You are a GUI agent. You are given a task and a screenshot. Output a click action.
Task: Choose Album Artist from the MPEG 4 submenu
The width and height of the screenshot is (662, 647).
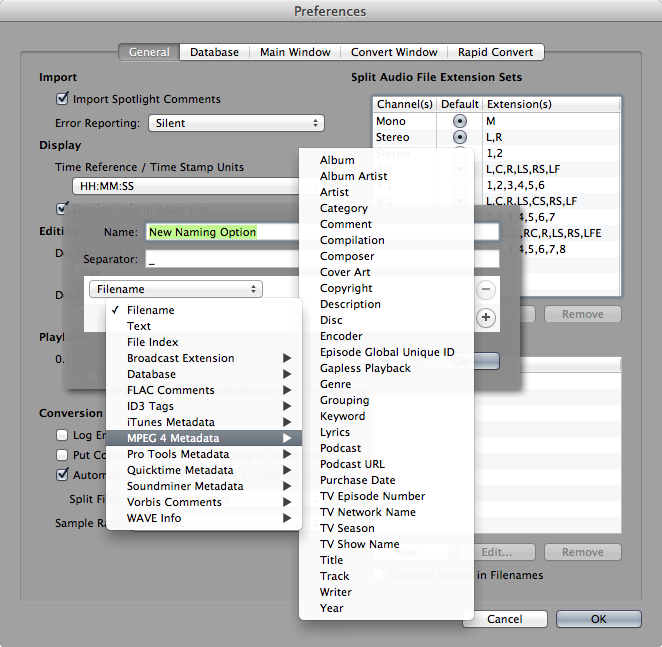[x=353, y=176]
